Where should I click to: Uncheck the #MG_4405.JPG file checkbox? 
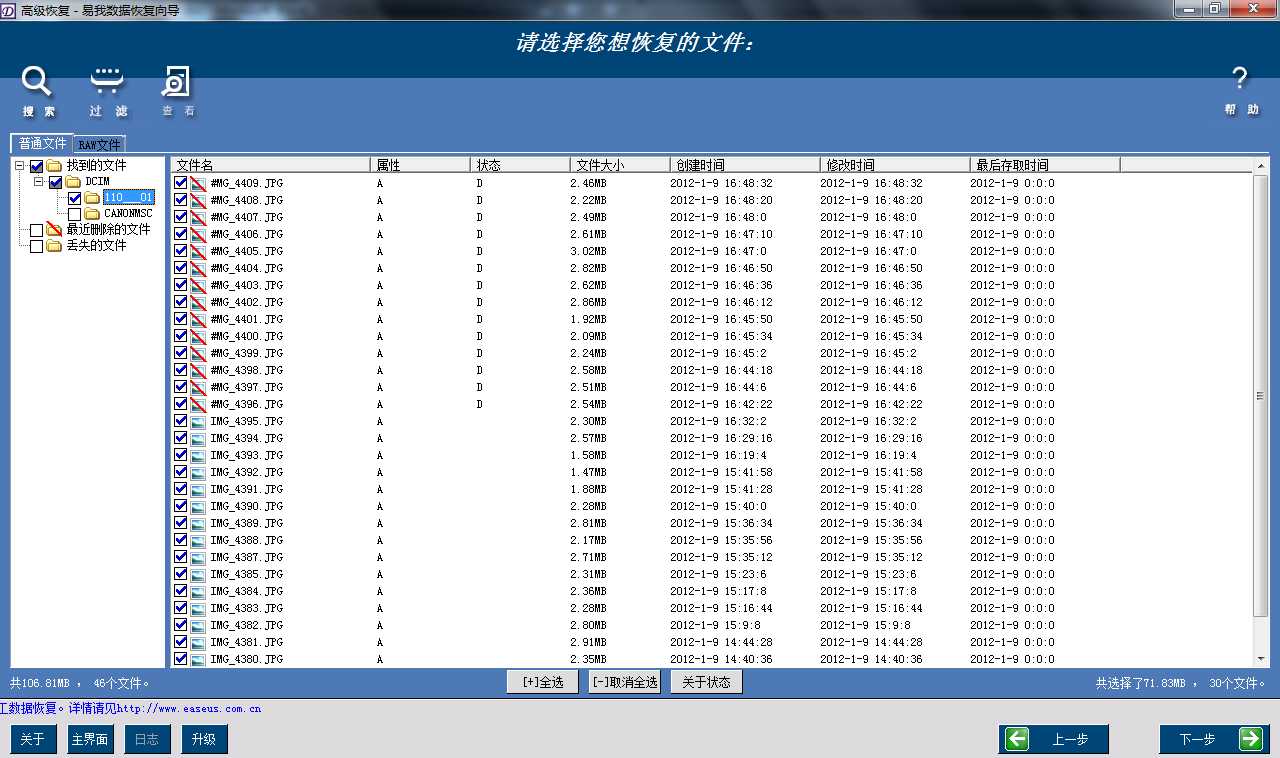(181, 251)
